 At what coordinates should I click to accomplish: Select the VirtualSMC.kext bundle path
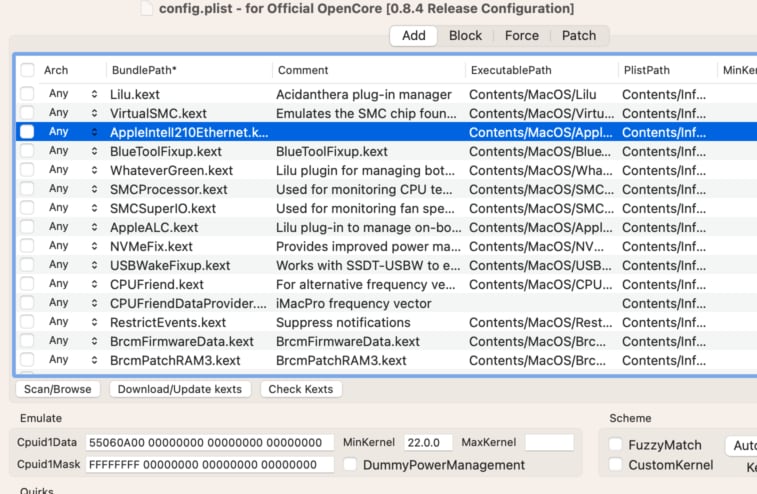pos(158,113)
